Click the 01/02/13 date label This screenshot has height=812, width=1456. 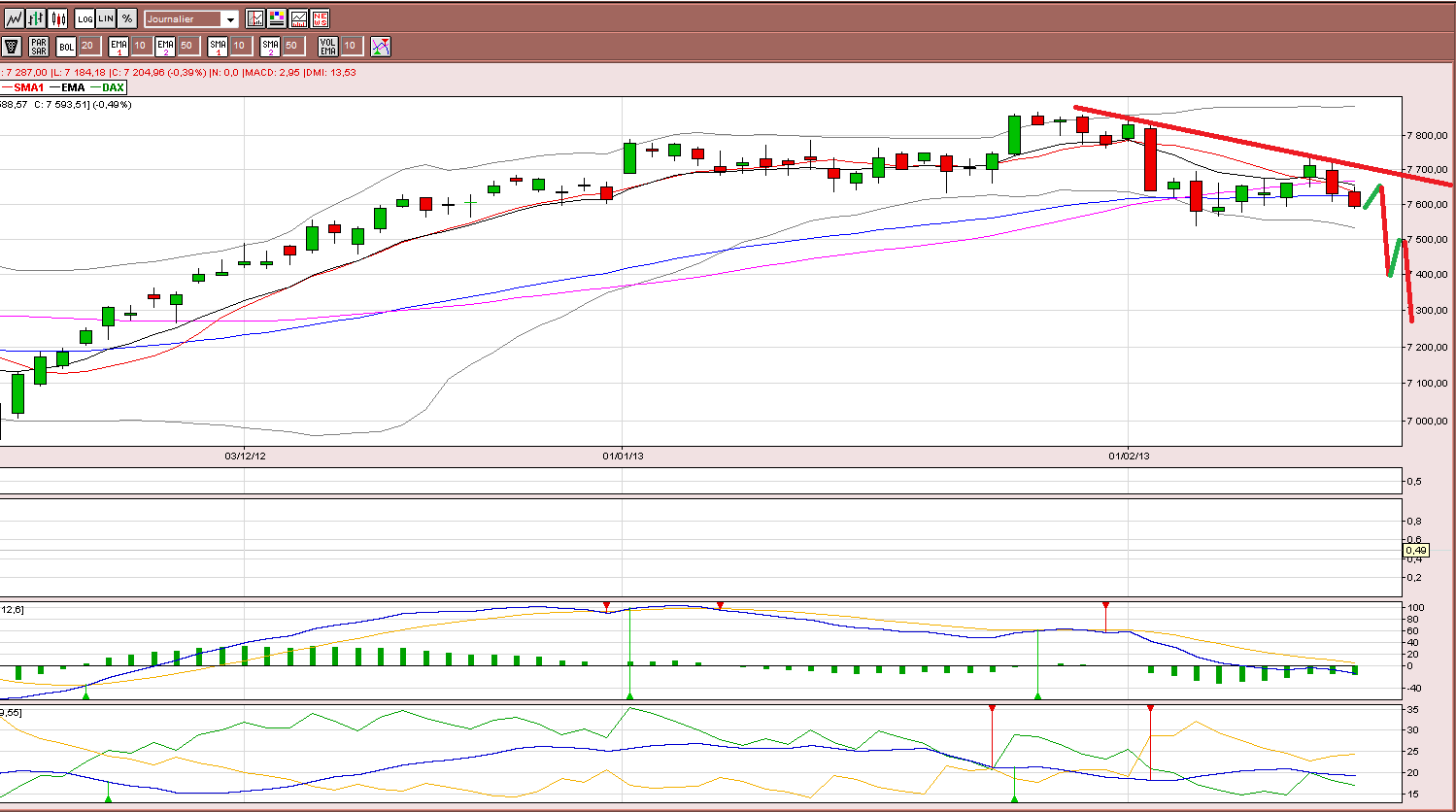click(x=1129, y=455)
